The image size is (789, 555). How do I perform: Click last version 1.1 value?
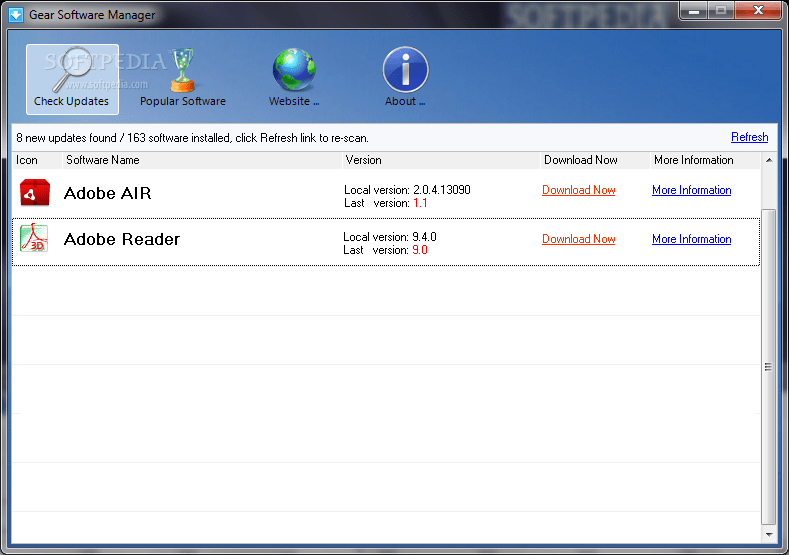[420, 203]
